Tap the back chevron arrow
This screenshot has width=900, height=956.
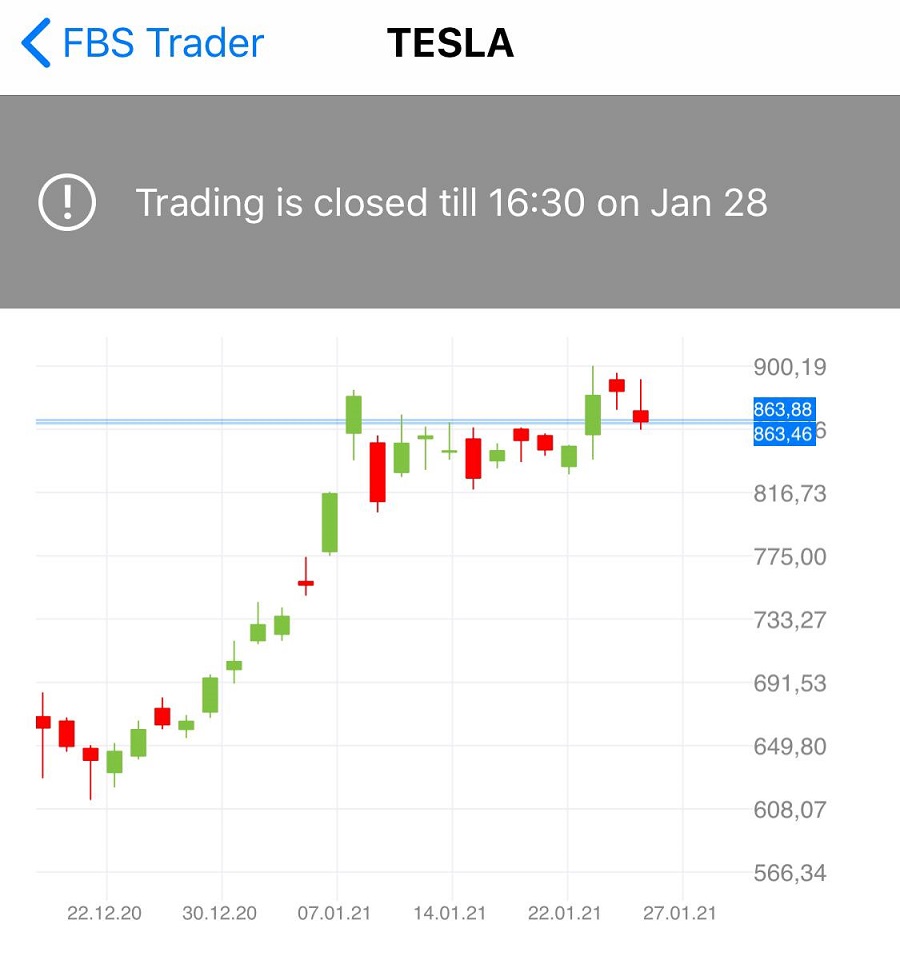(x=36, y=44)
